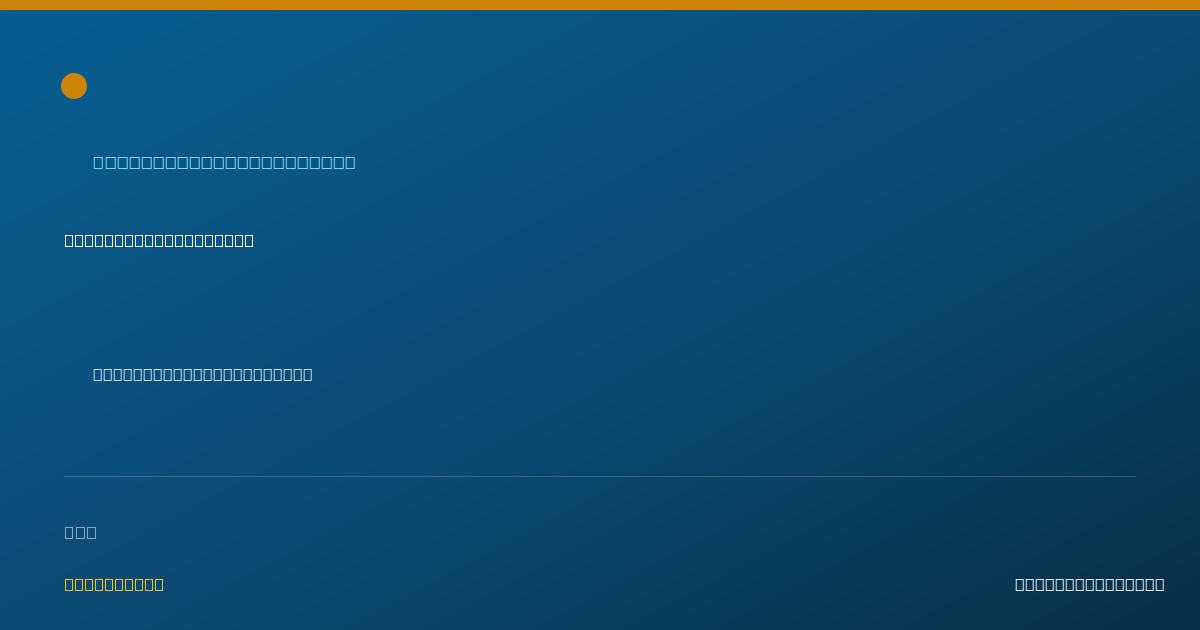
Task: Click the last character of the light blue subtitle
Action: [350, 162]
